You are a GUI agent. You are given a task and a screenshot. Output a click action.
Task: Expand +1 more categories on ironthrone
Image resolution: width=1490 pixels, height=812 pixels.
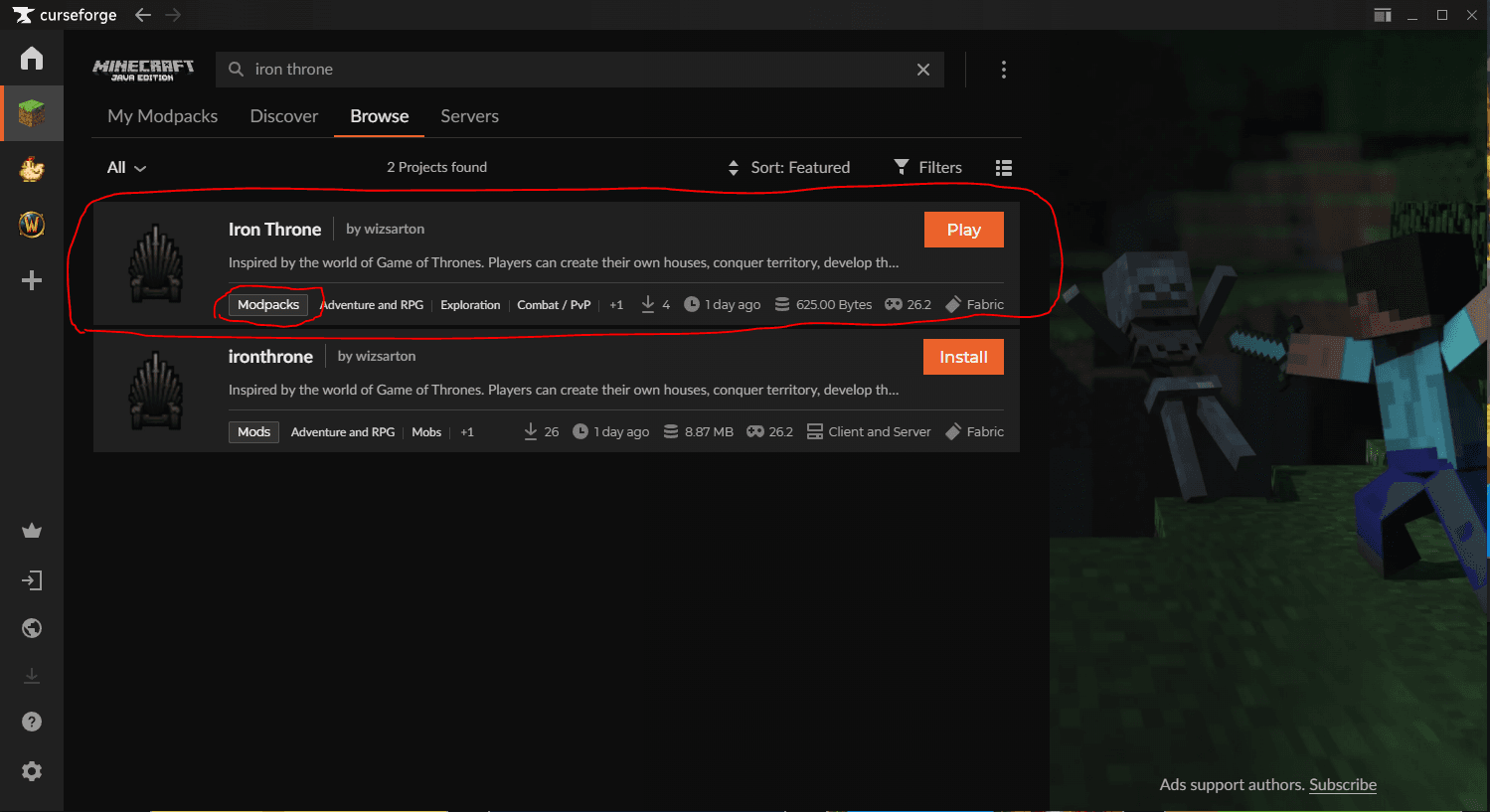point(467,432)
